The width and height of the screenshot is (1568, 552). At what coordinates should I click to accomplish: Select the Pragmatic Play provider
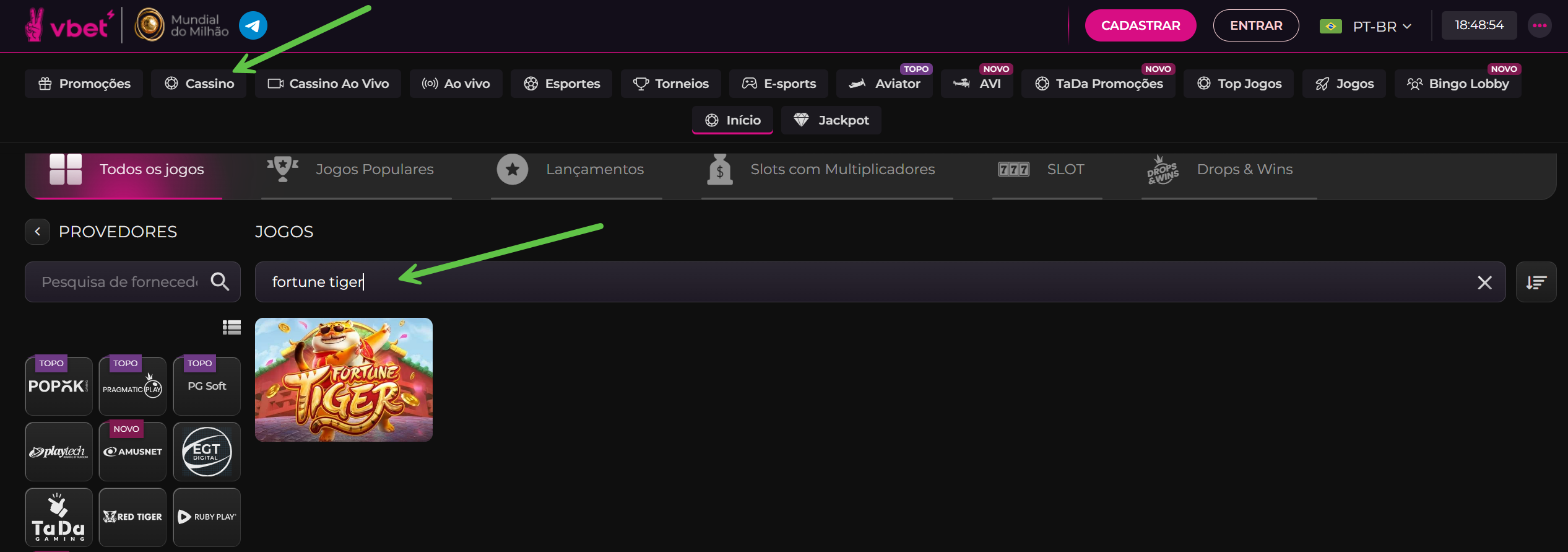(x=132, y=386)
